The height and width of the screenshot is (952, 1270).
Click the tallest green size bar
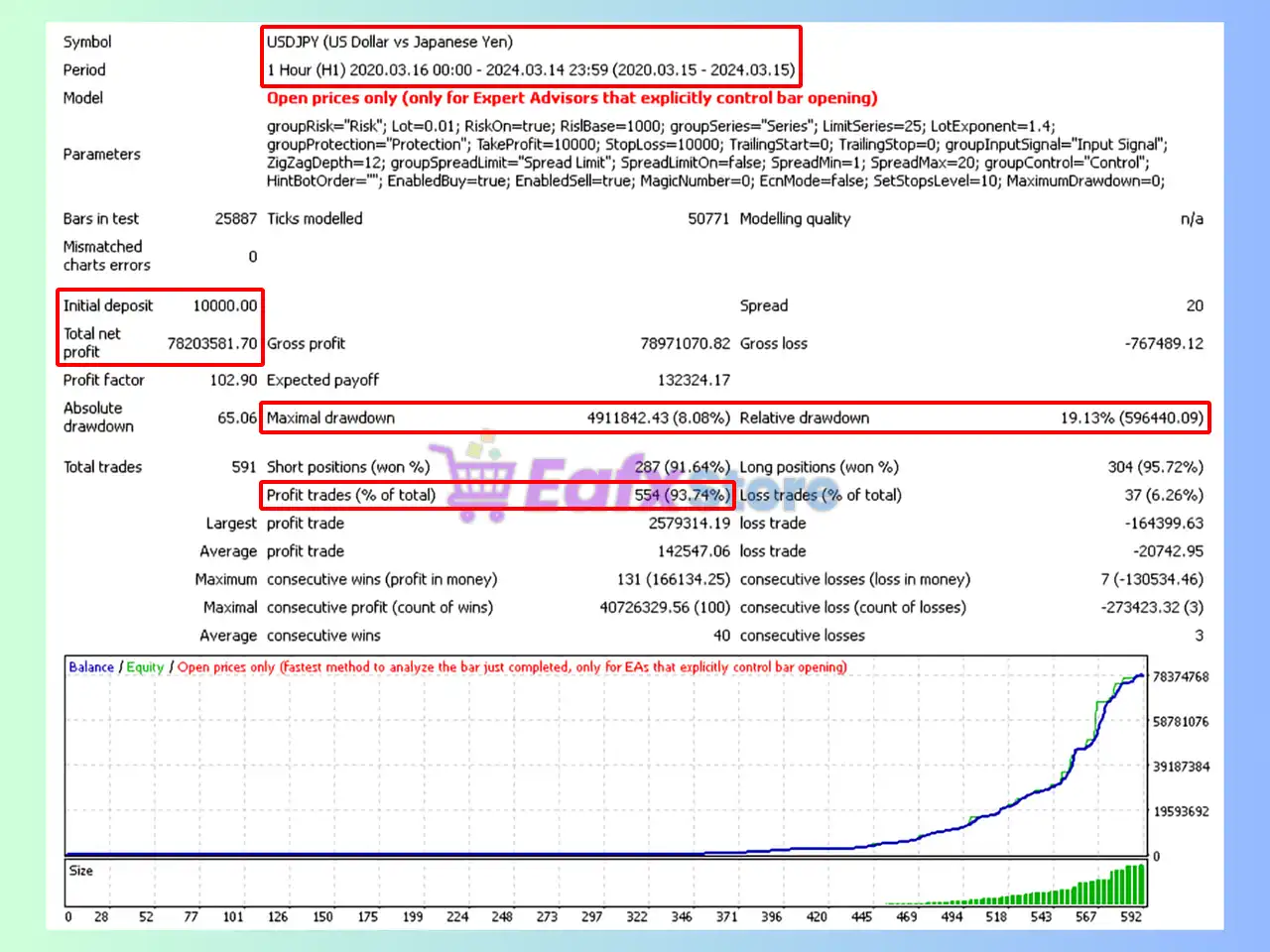pos(1140,884)
